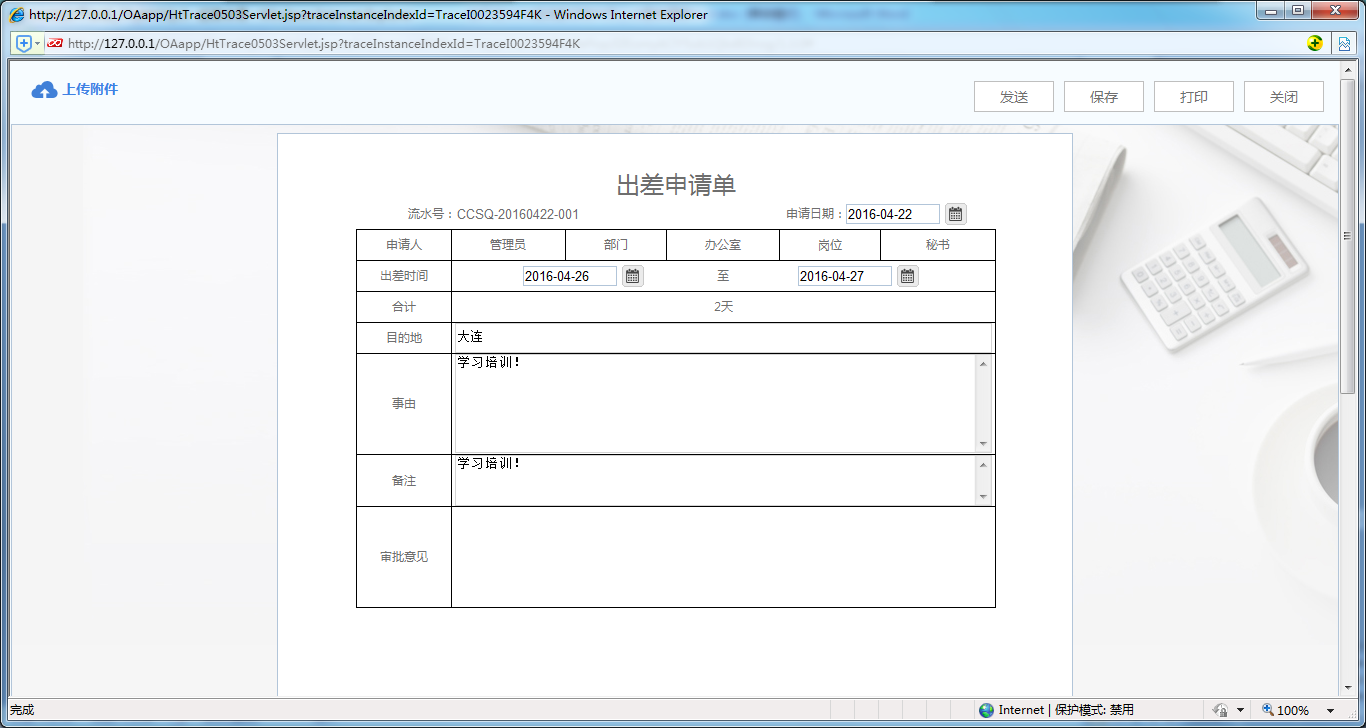Click the magnifier zoom level icon

pyautogui.click(x=1268, y=710)
